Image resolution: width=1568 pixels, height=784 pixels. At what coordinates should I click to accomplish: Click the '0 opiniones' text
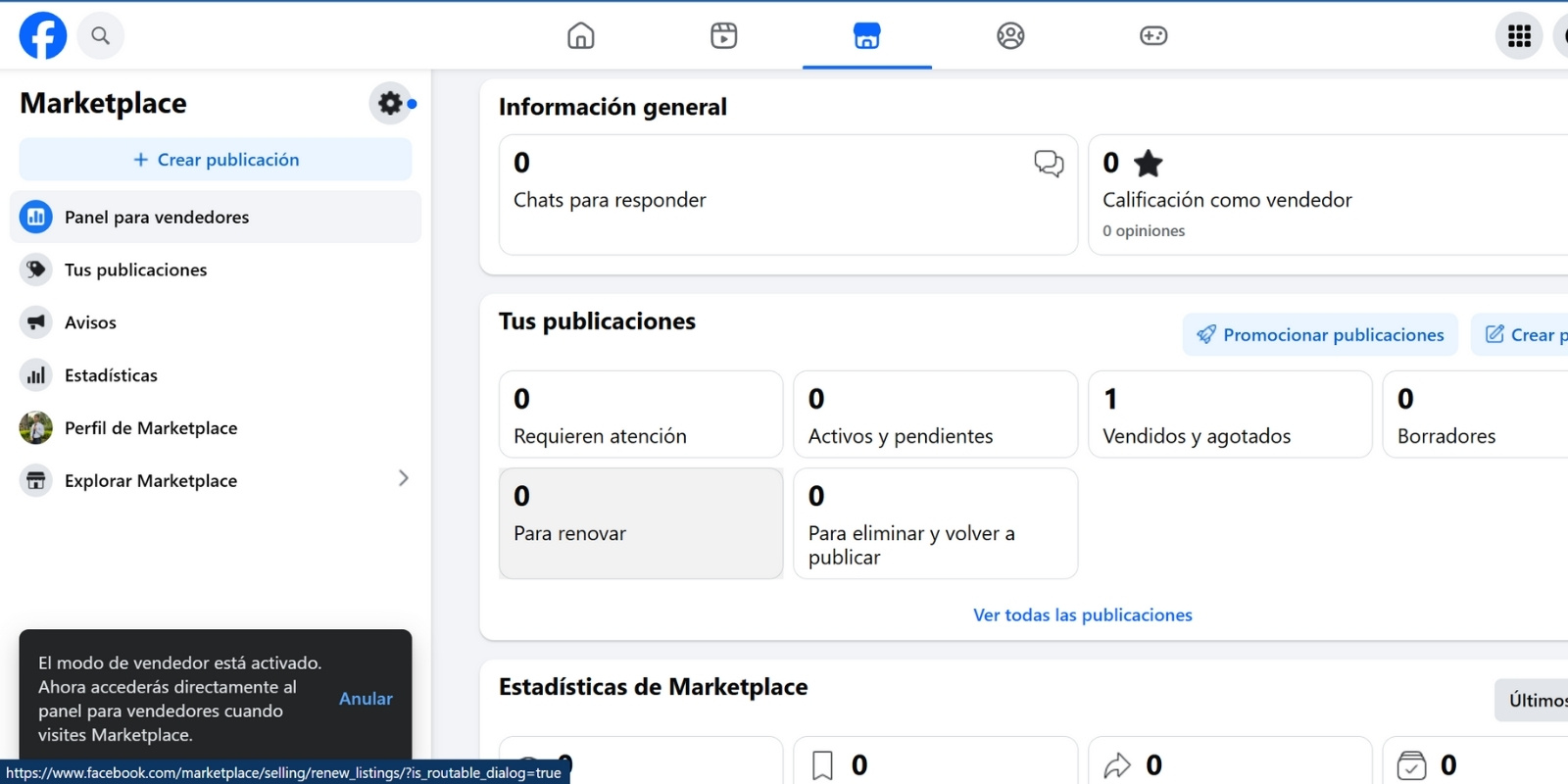tap(1144, 231)
